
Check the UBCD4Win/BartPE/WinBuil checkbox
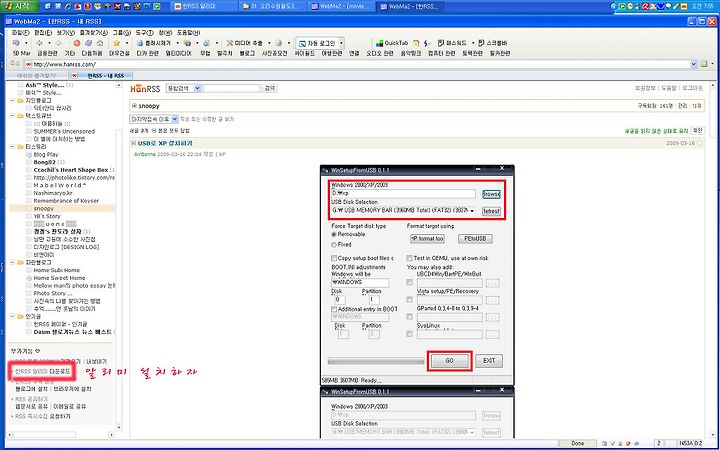click(409, 283)
